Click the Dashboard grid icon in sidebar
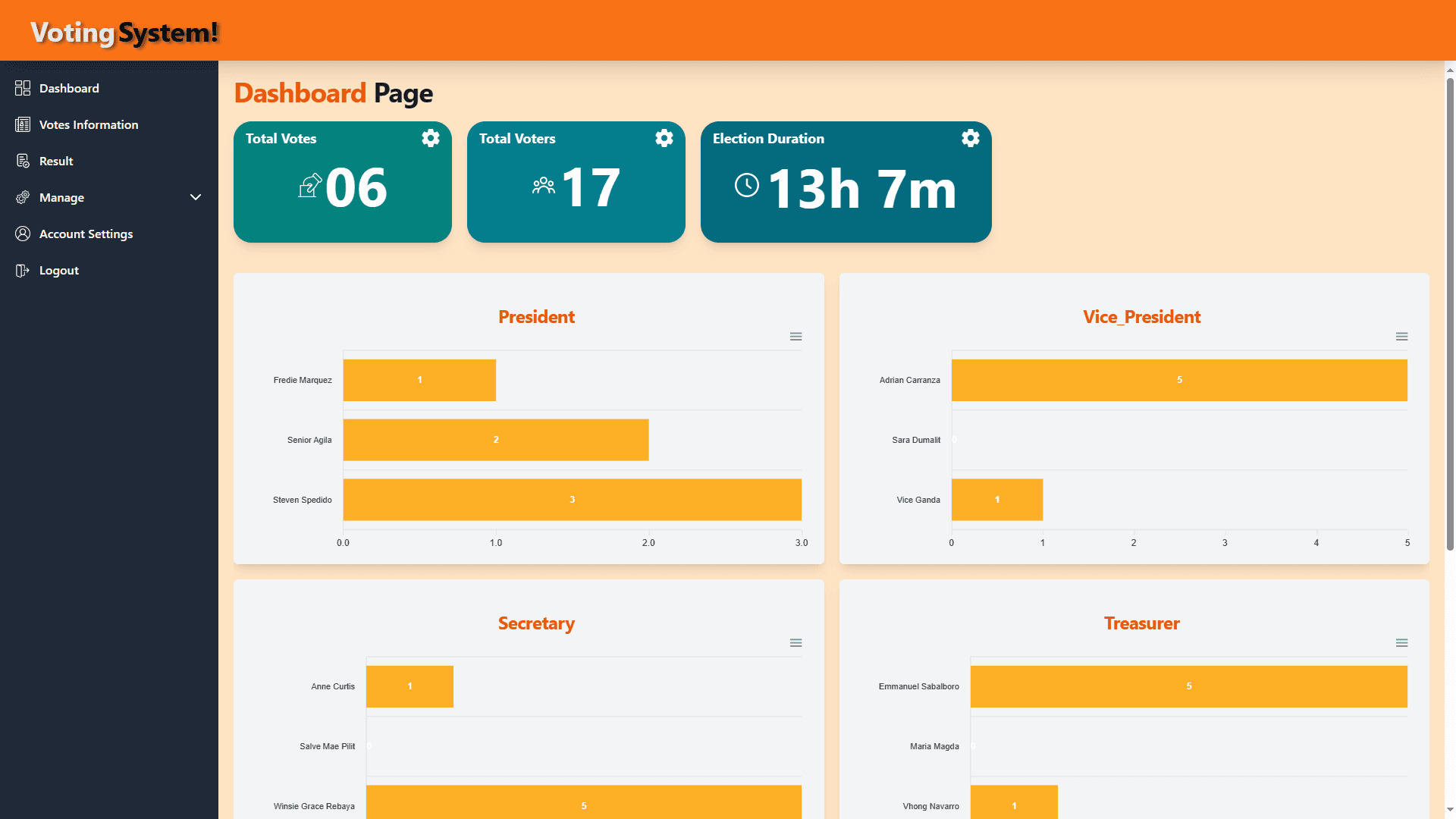The width and height of the screenshot is (1456, 819). tap(23, 88)
